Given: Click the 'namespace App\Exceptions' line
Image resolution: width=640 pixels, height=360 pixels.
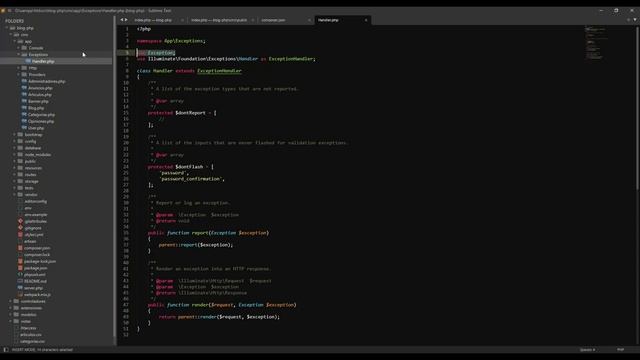Looking at the screenshot, I should 171,41.
